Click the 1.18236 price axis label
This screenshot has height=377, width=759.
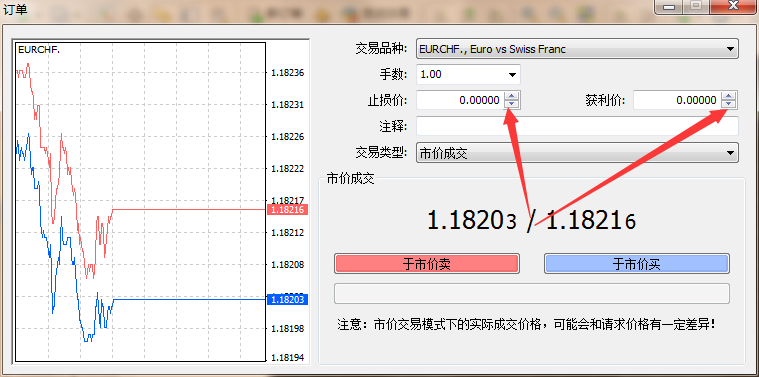click(288, 73)
